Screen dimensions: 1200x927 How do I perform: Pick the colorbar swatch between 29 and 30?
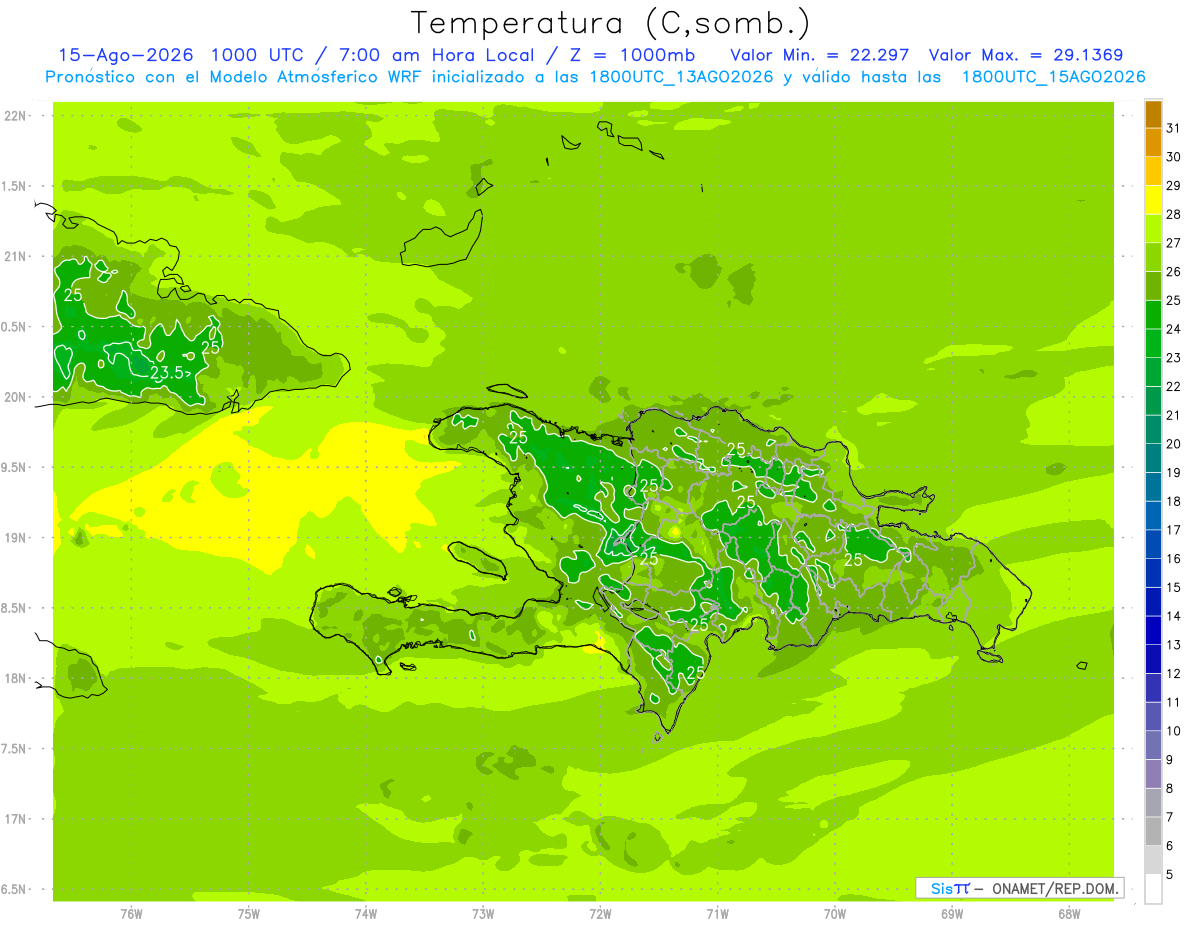[x=1153, y=172]
